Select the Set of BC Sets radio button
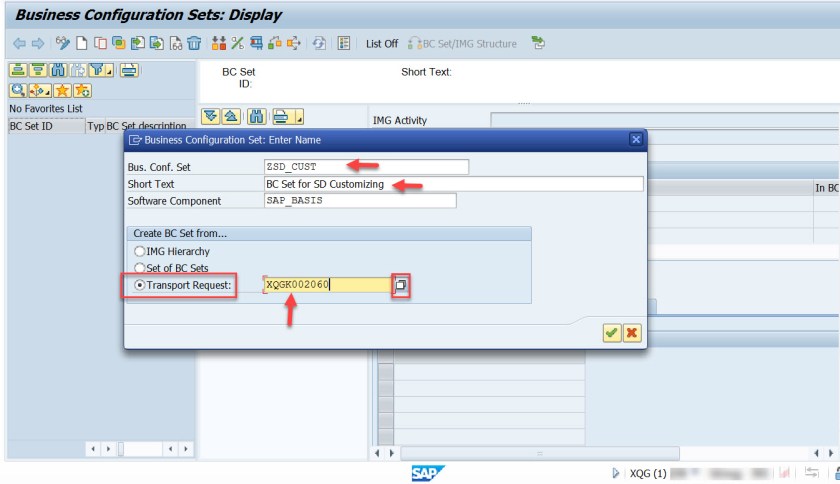Image resolution: width=840 pixels, height=484 pixels. coord(139,267)
